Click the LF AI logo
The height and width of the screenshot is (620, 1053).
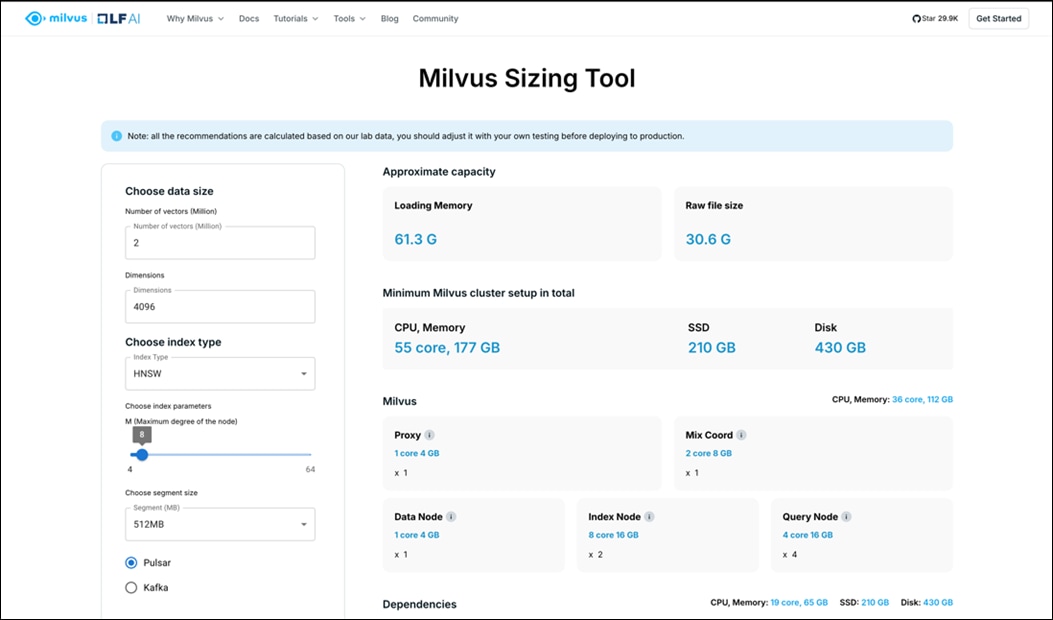(x=118, y=17)
